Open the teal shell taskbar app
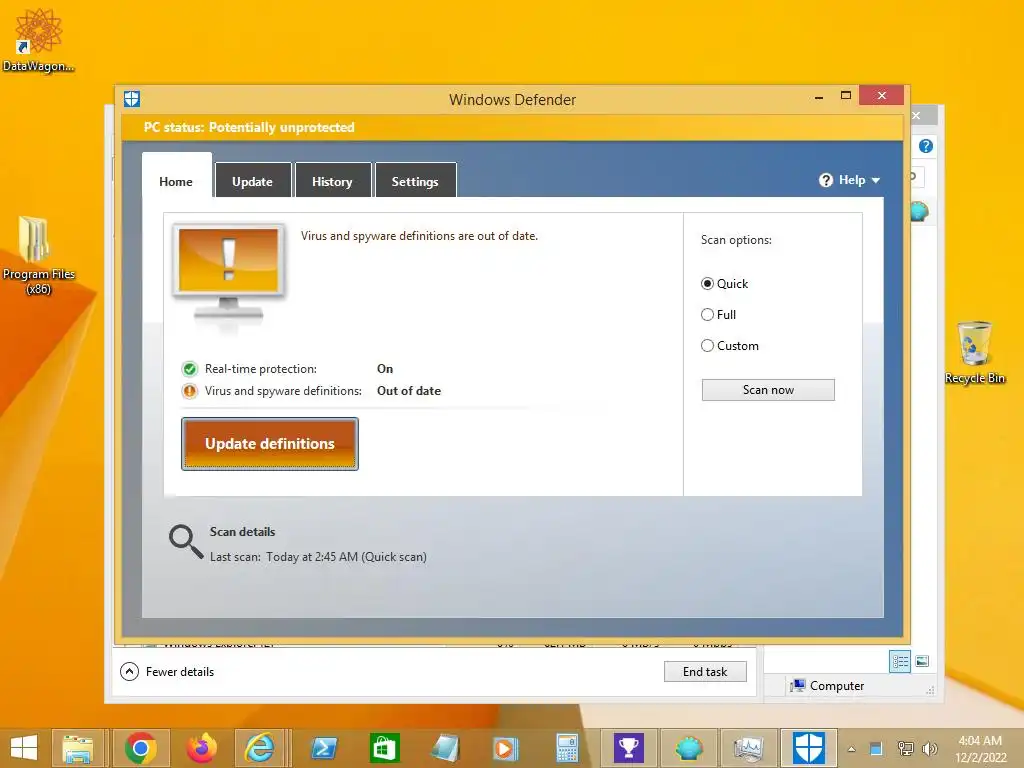 coord(689,748)
